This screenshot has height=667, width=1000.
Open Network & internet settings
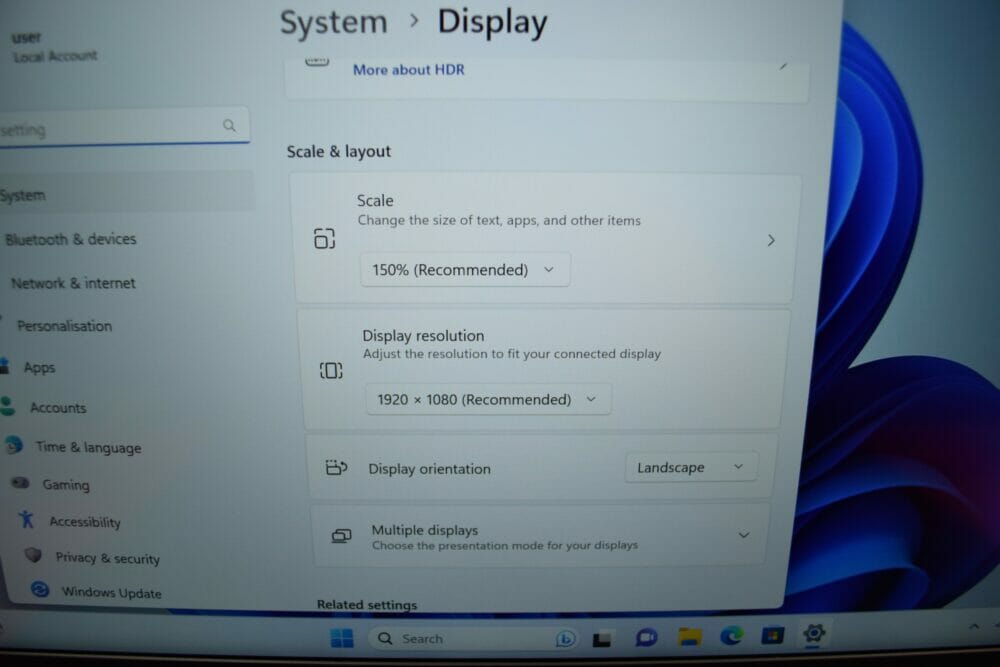pyautogui.click(x=73, y=282)
